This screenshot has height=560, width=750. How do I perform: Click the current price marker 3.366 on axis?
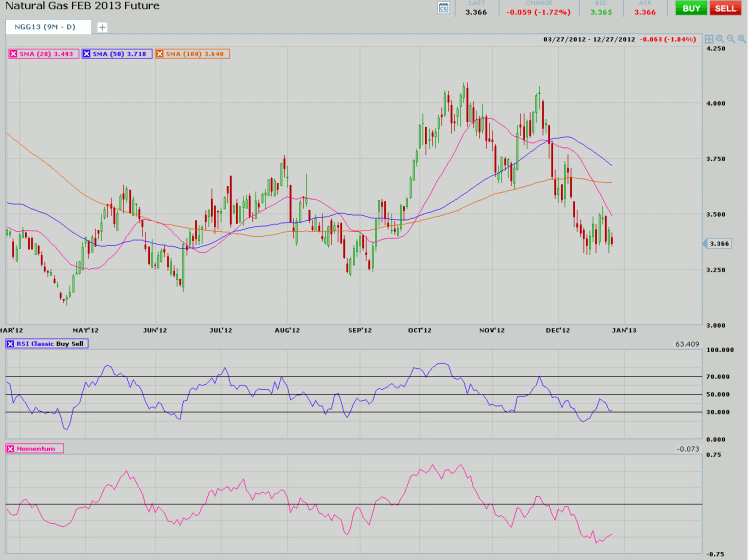[721, 244]
